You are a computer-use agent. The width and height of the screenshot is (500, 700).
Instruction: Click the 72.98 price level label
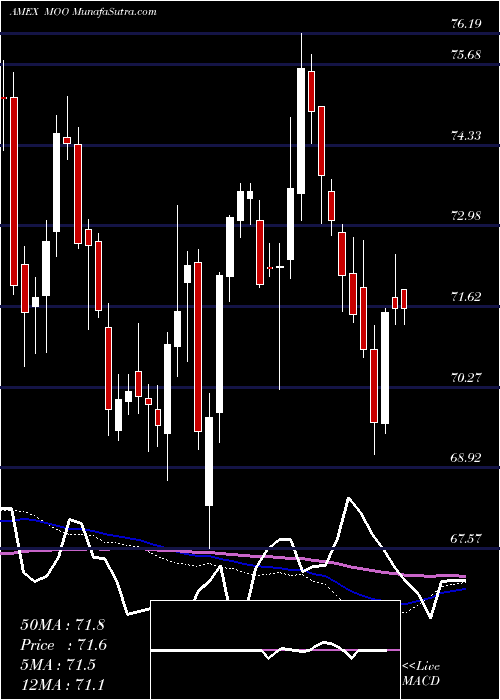[466, 216]
